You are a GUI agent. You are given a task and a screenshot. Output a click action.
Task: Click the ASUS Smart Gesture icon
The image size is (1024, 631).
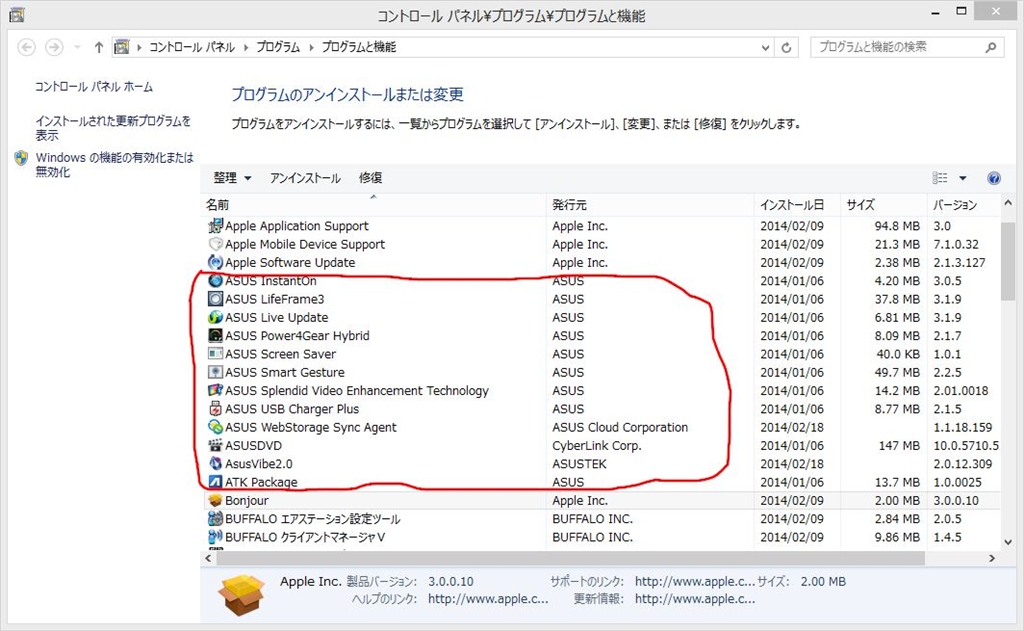point(215,372)
